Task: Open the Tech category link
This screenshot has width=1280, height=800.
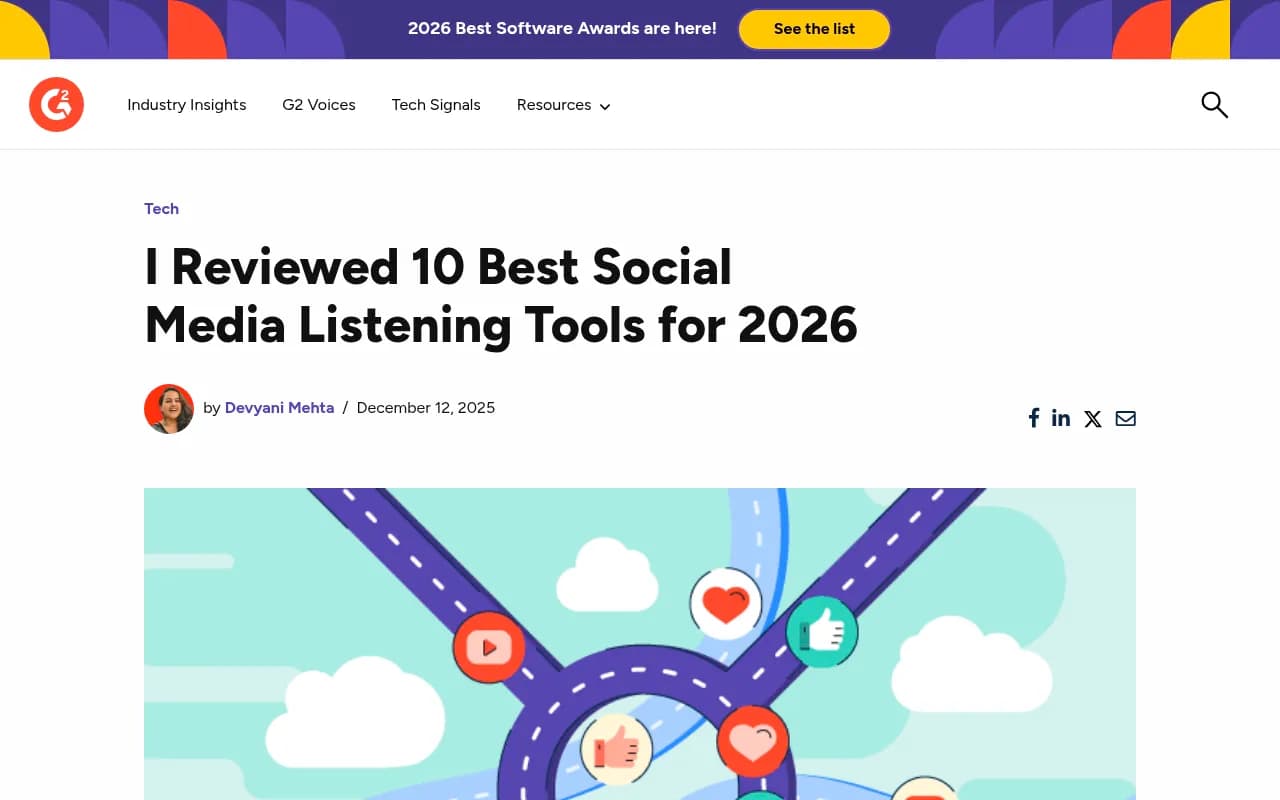Action: pos(161,209)
